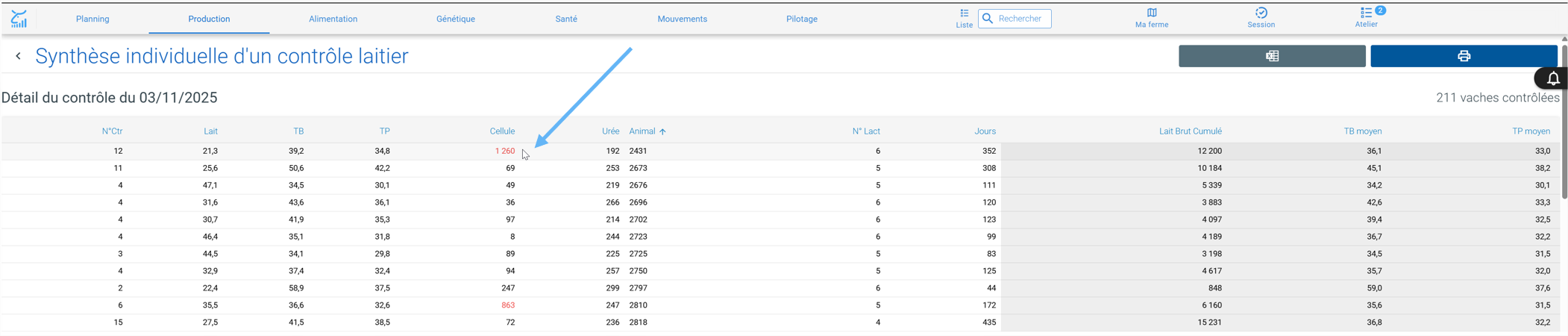The image size is (1568, 336).
Task: Click the Animal sort arrow
Action: point(662,131)
